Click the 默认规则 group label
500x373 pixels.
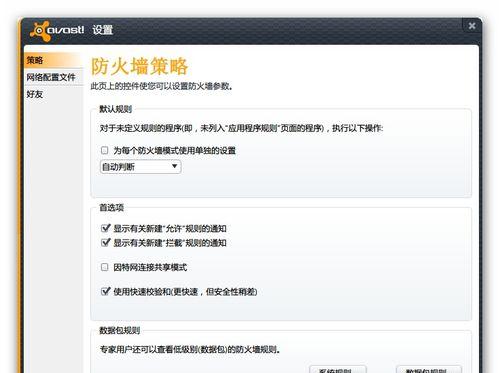115,109
